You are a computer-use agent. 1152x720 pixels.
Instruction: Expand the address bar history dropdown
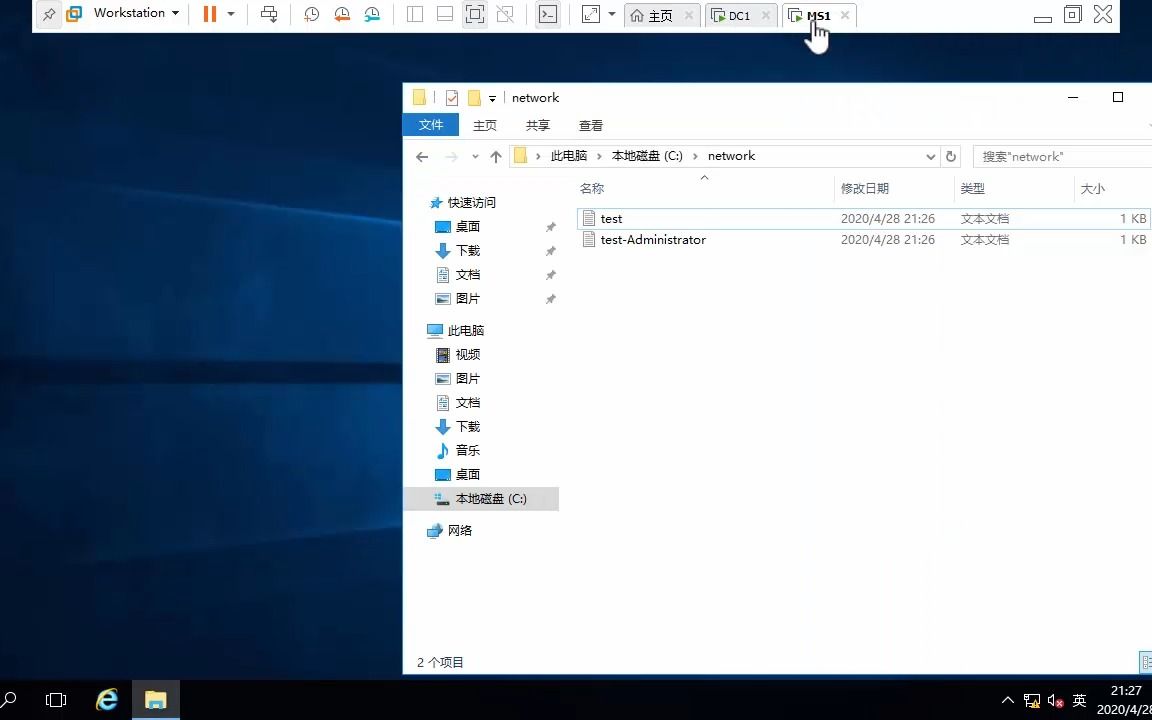point(930,156)
